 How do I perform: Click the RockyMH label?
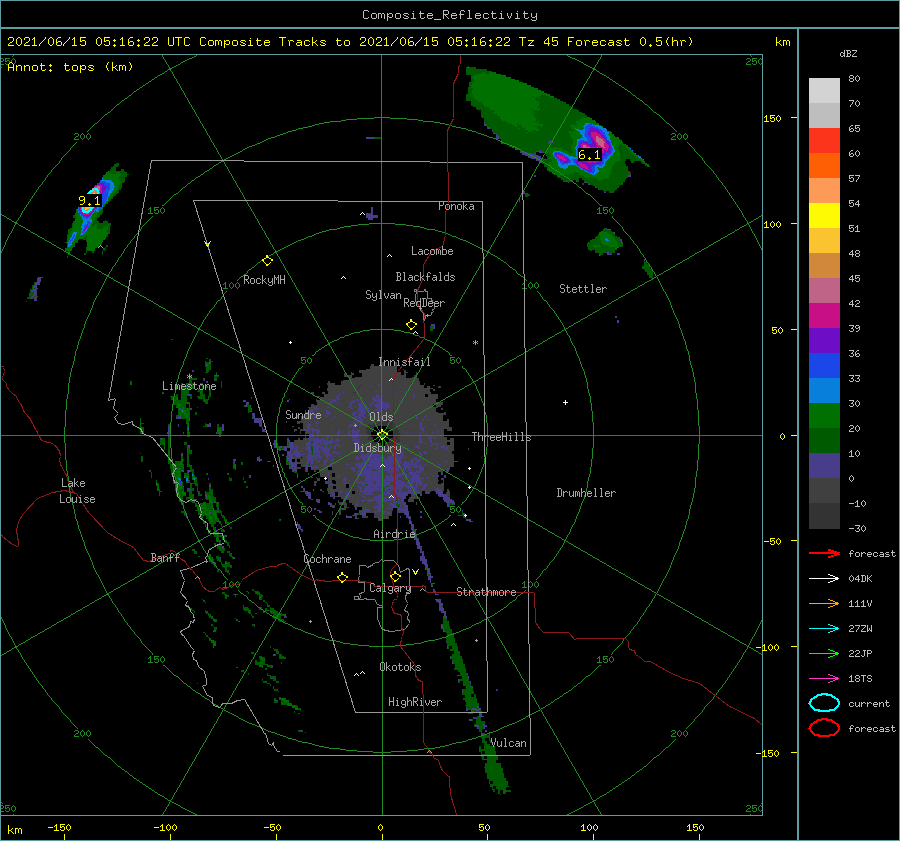[264, 280]
